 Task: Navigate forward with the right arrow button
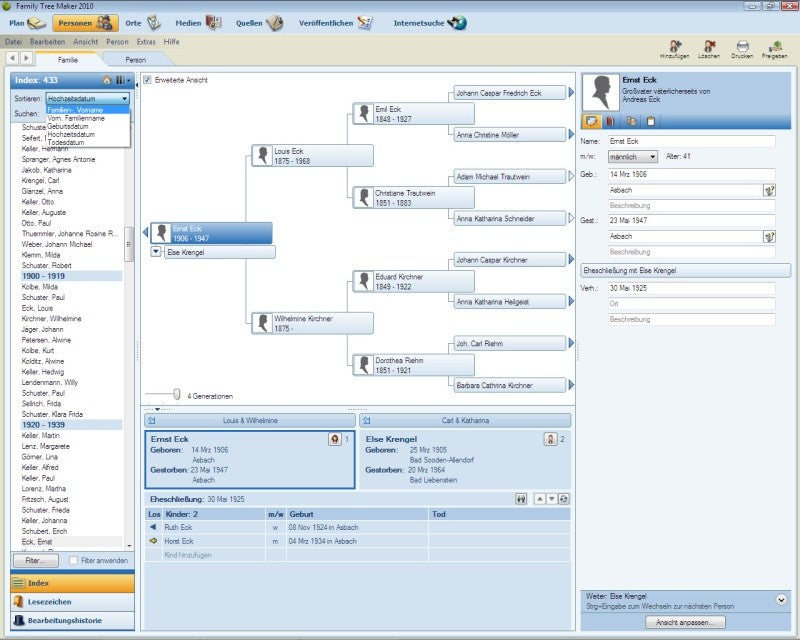27,58
